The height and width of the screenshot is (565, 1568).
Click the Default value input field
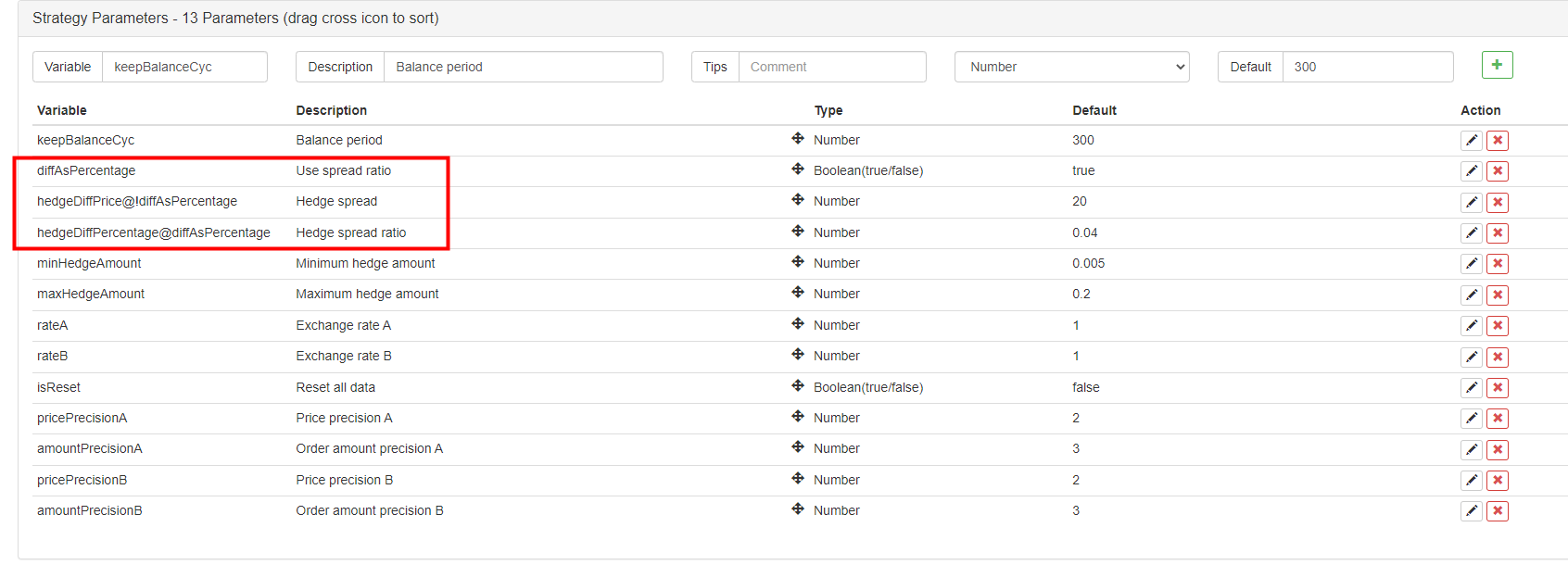[1367, 67]
